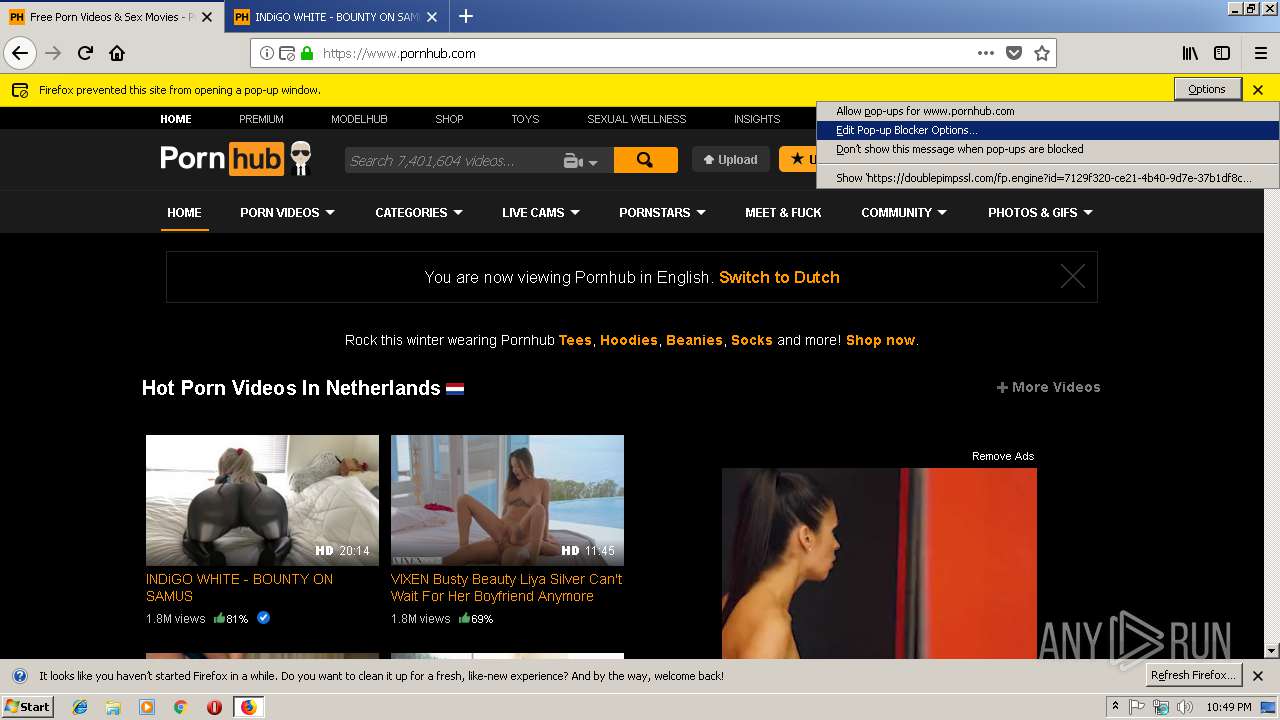This screenshot has height=720, width=1280.
Task: Click the Upload button
Action: (730, 159)
